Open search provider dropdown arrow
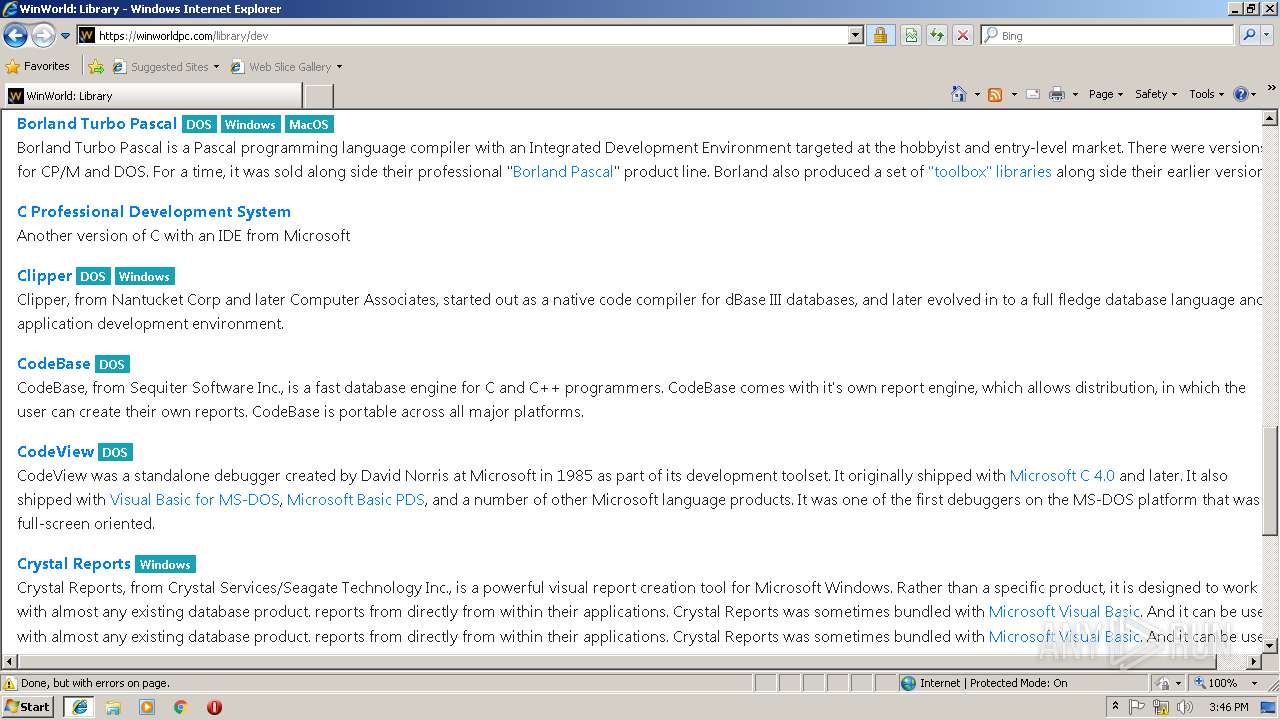 coord(1267,35)
